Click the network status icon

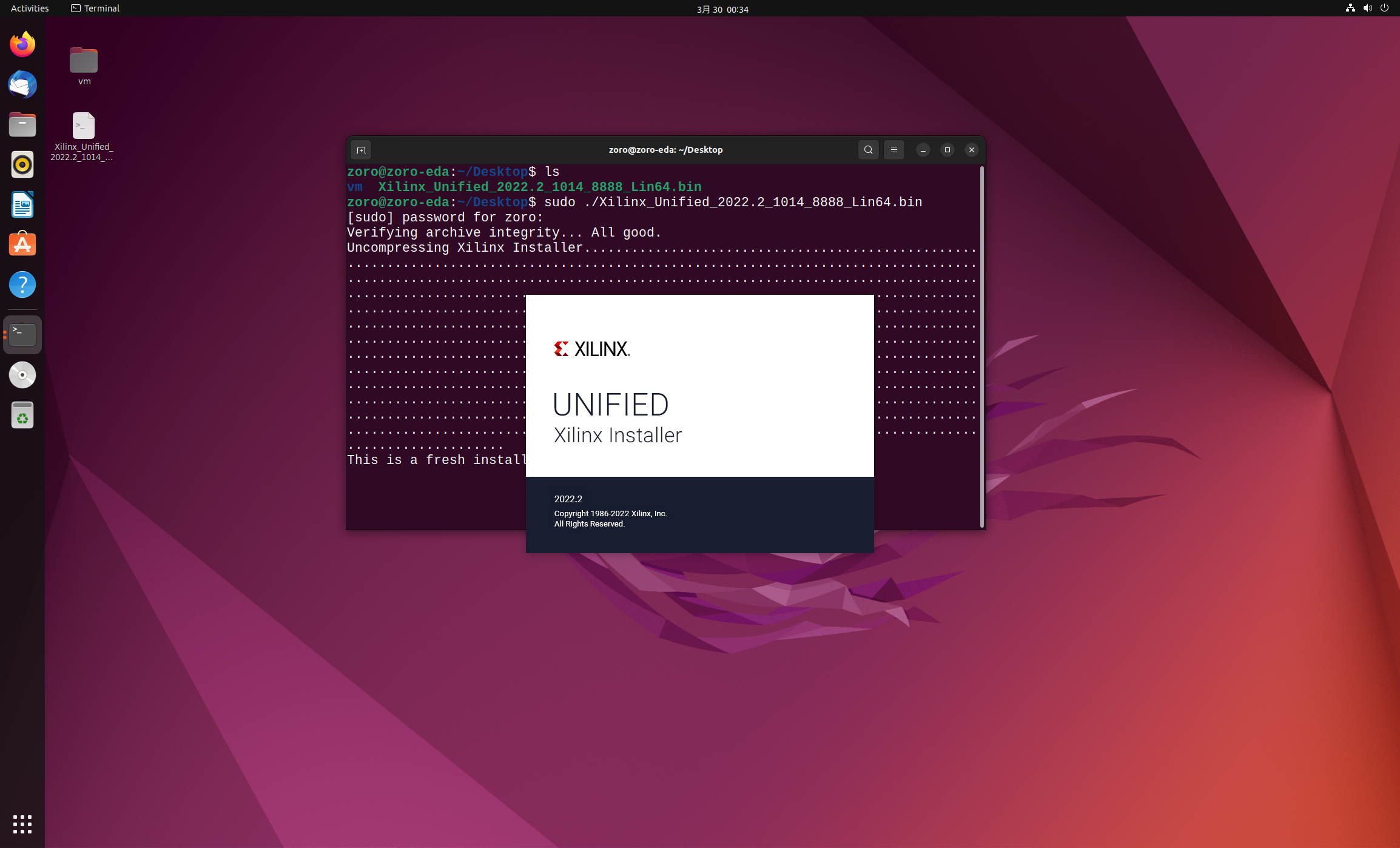pos(1350,8)
